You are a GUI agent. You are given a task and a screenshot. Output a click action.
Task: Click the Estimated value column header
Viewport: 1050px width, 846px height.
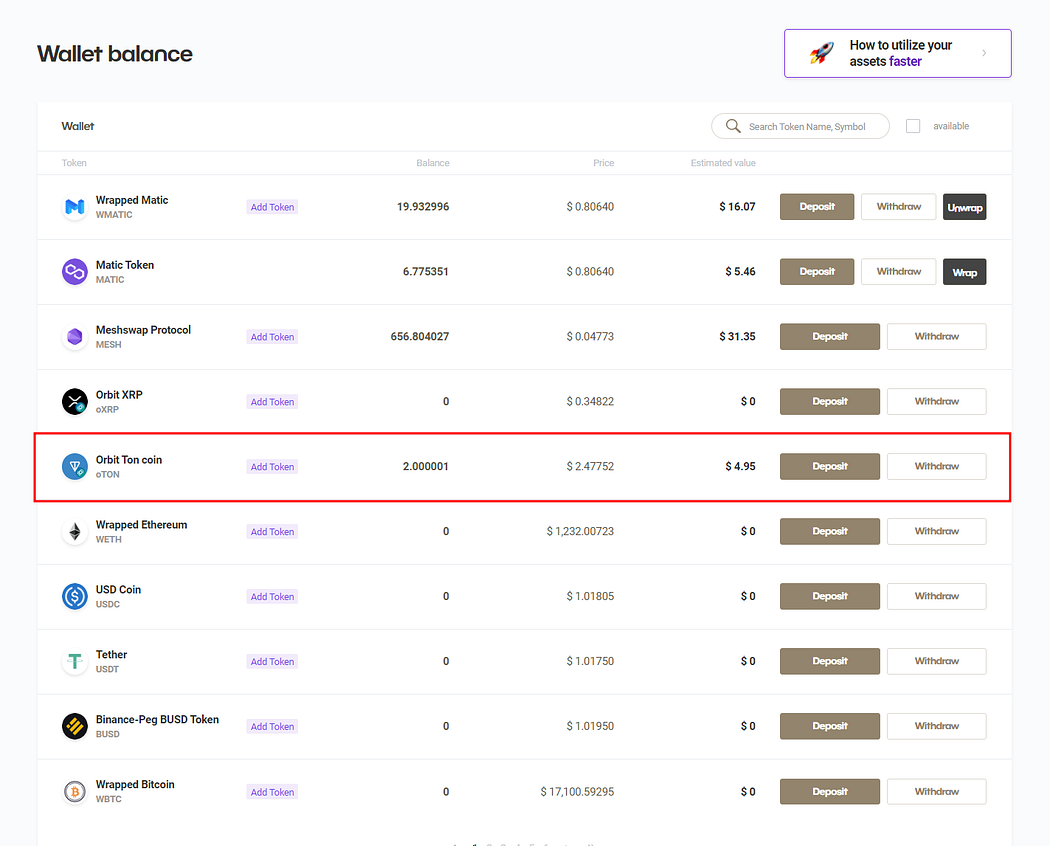(x=723, y=163)
